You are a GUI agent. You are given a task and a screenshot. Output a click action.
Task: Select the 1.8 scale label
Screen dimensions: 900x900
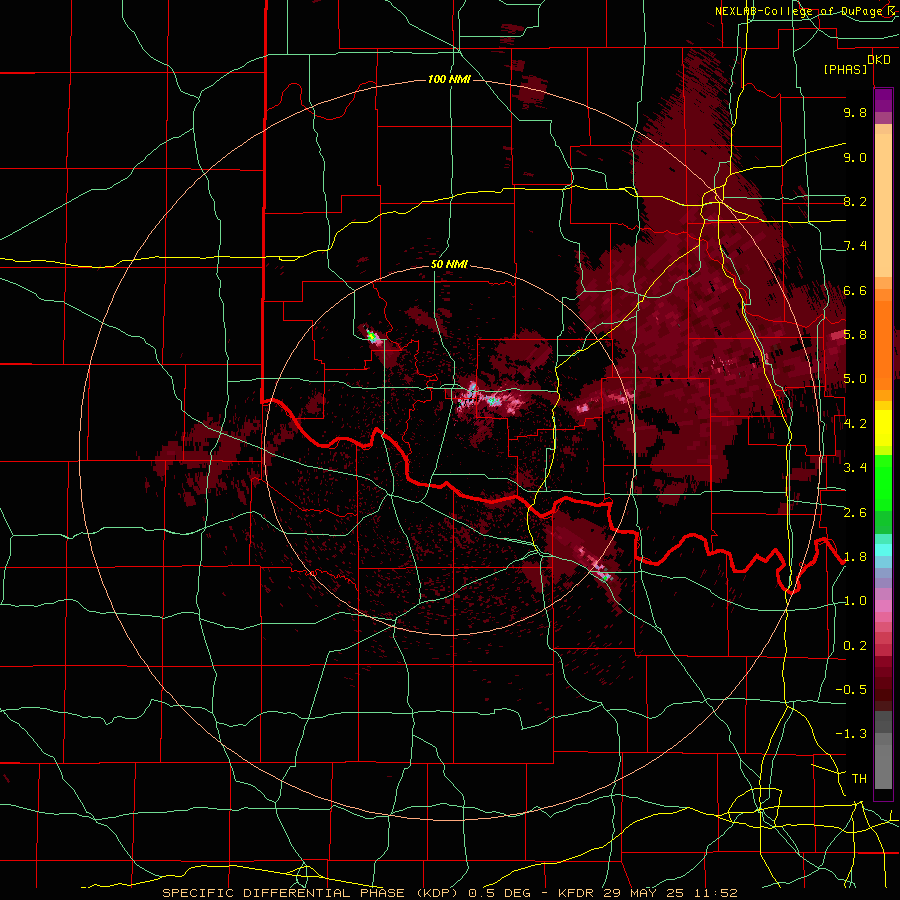click(855, 557)
